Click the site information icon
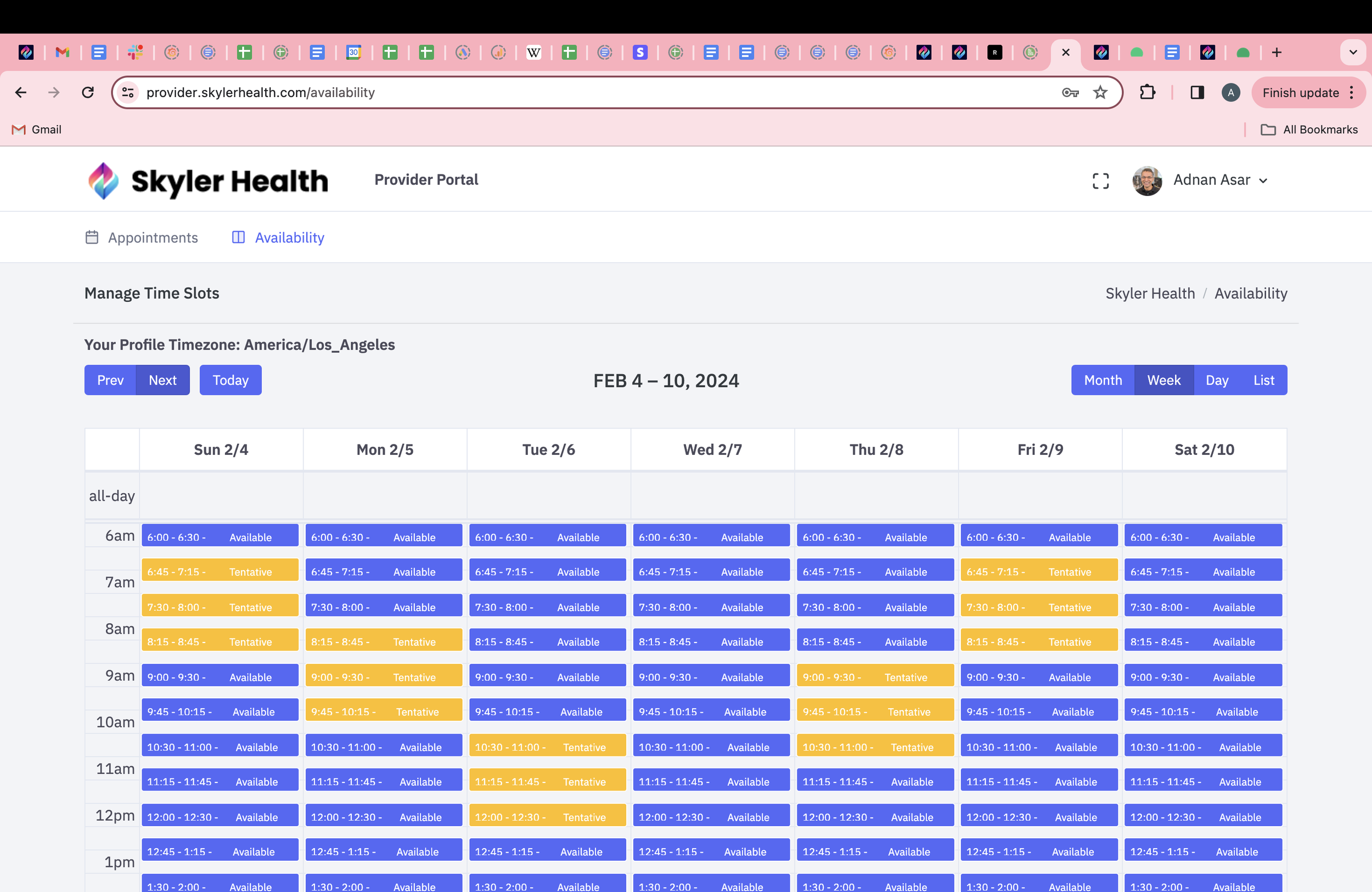 coord(128,92)
